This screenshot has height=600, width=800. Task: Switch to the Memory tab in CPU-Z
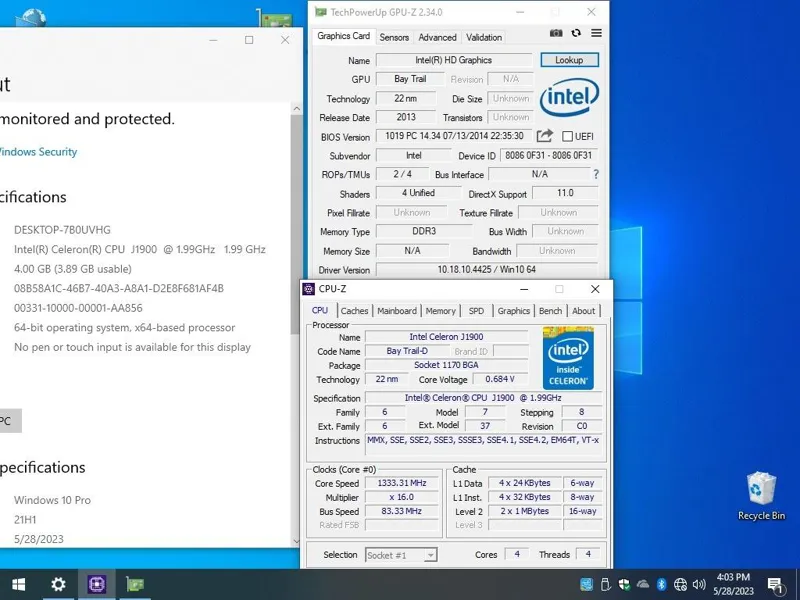(x=440, y=311)
